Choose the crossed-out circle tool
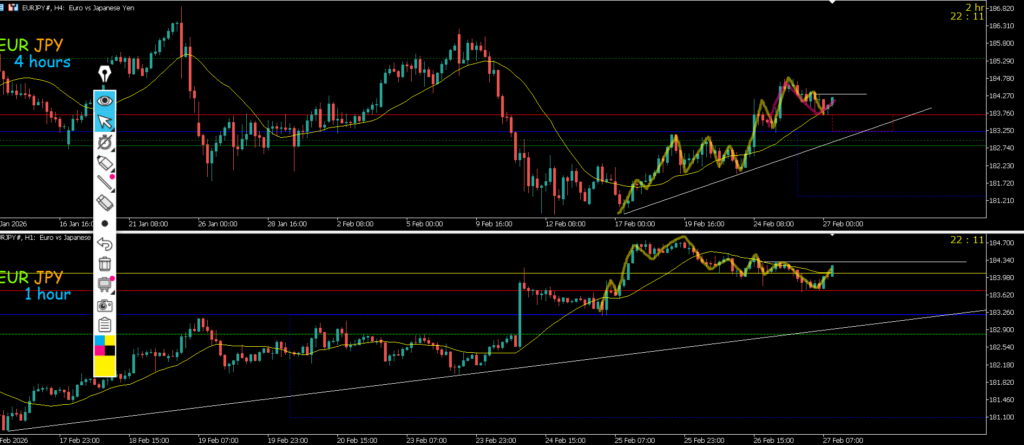Image resolution: width=1024 pixels, height=445 pixels. click(x=104, y=143)
